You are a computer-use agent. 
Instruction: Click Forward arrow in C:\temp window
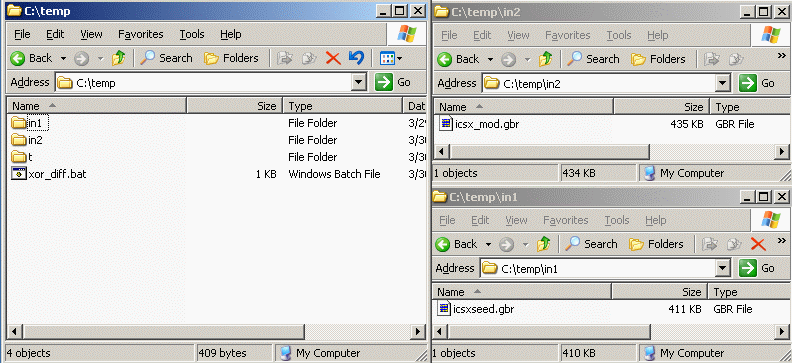point(81,59)
